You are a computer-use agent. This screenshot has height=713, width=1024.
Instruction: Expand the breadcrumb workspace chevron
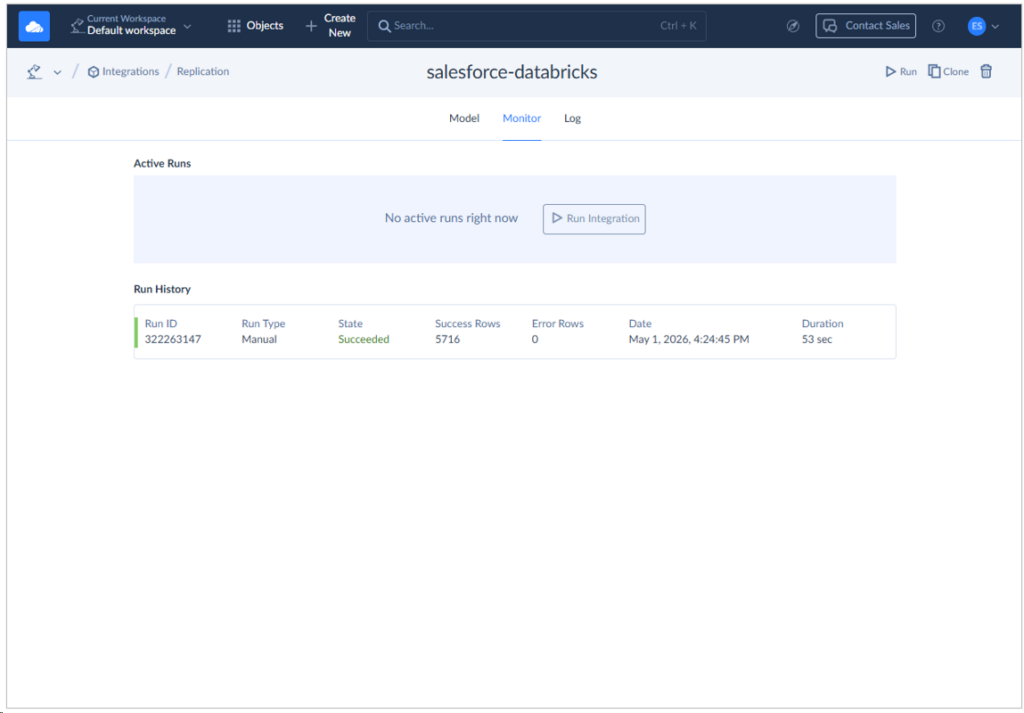point(57,72)
